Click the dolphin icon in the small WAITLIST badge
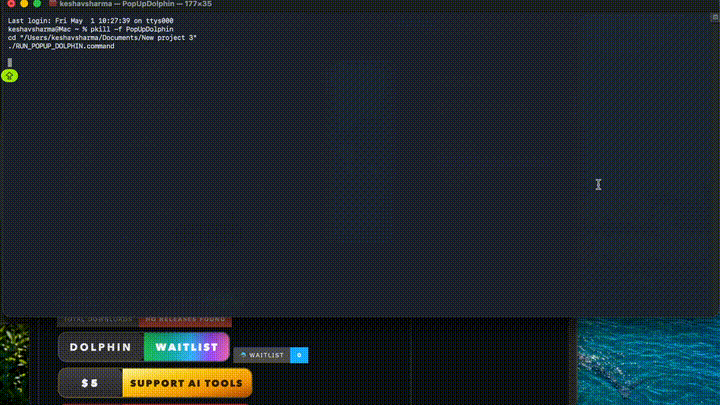The width and height of the screenshot is (720, 405). [x=243, y=355]
